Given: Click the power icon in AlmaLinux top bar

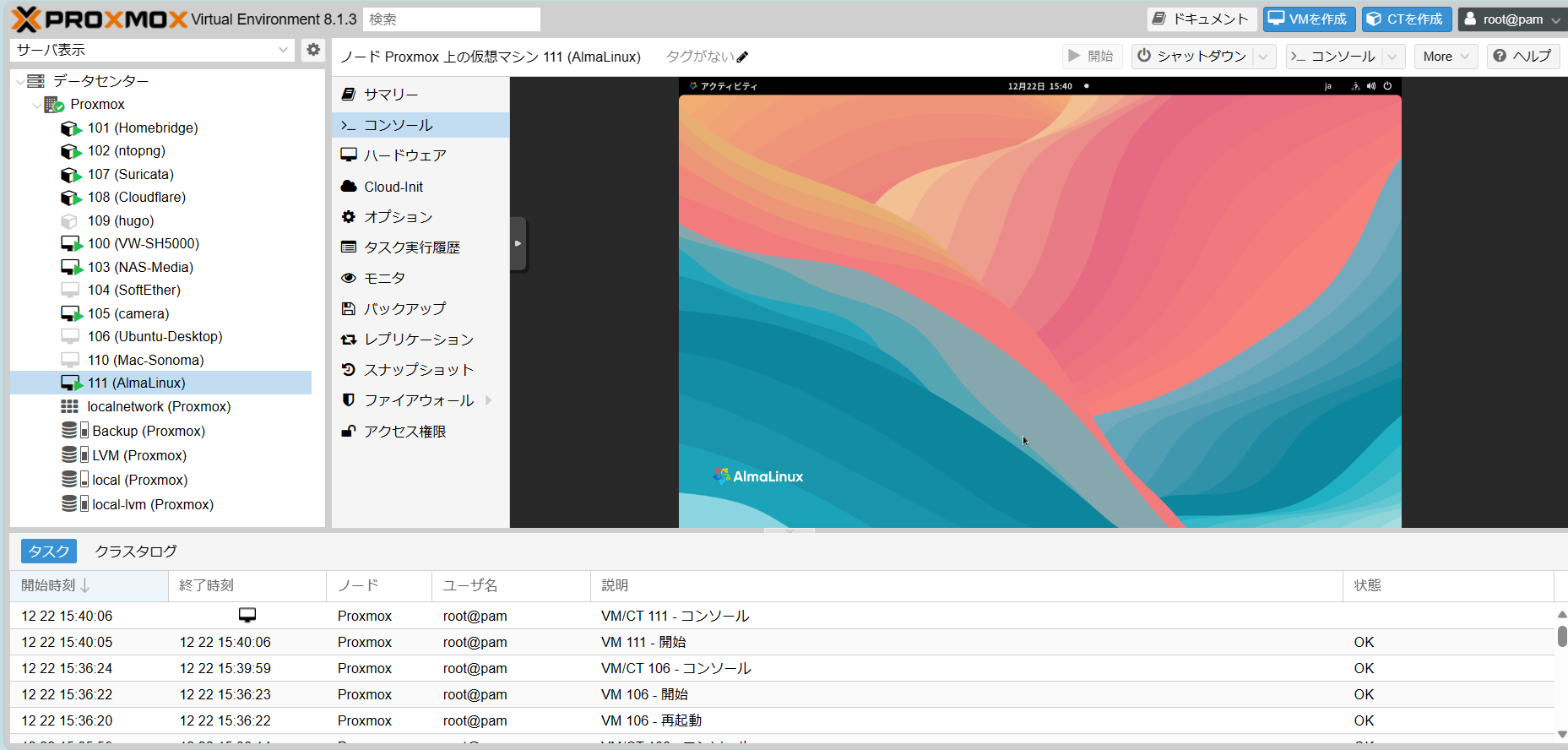Looking at the screenshot, I should pos(1387,86).
